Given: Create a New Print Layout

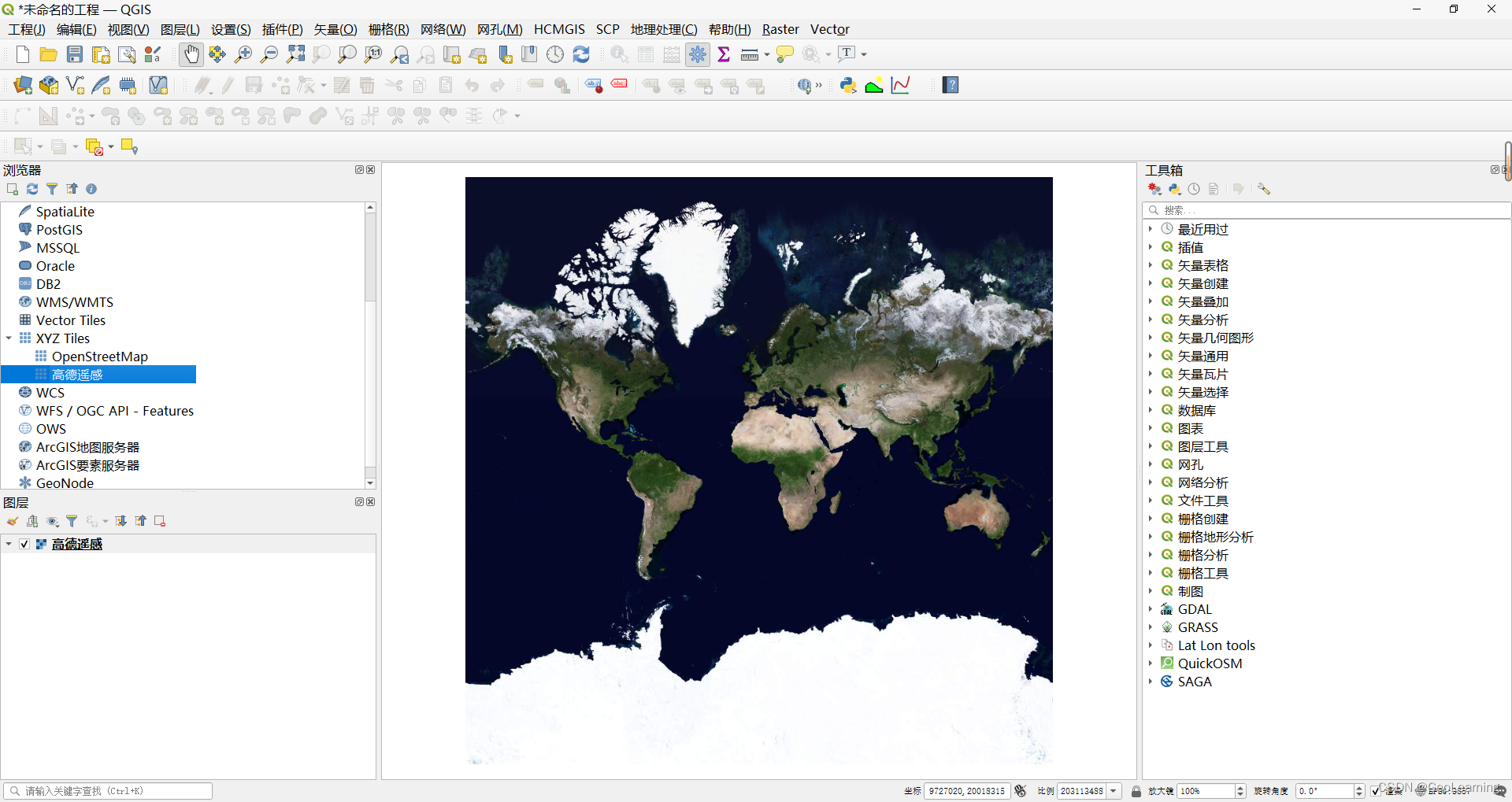Looking at the screenshot, I should click(x=101, y=54).
